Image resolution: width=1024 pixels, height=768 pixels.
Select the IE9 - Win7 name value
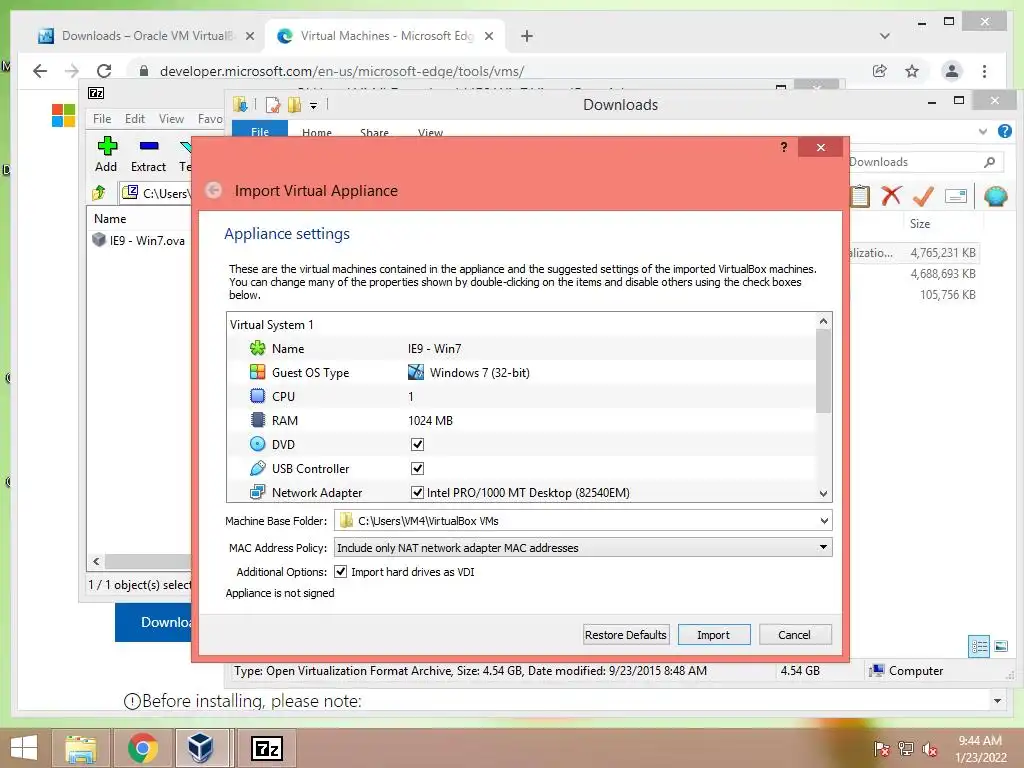pyautogui.click(x=434, y=348)
